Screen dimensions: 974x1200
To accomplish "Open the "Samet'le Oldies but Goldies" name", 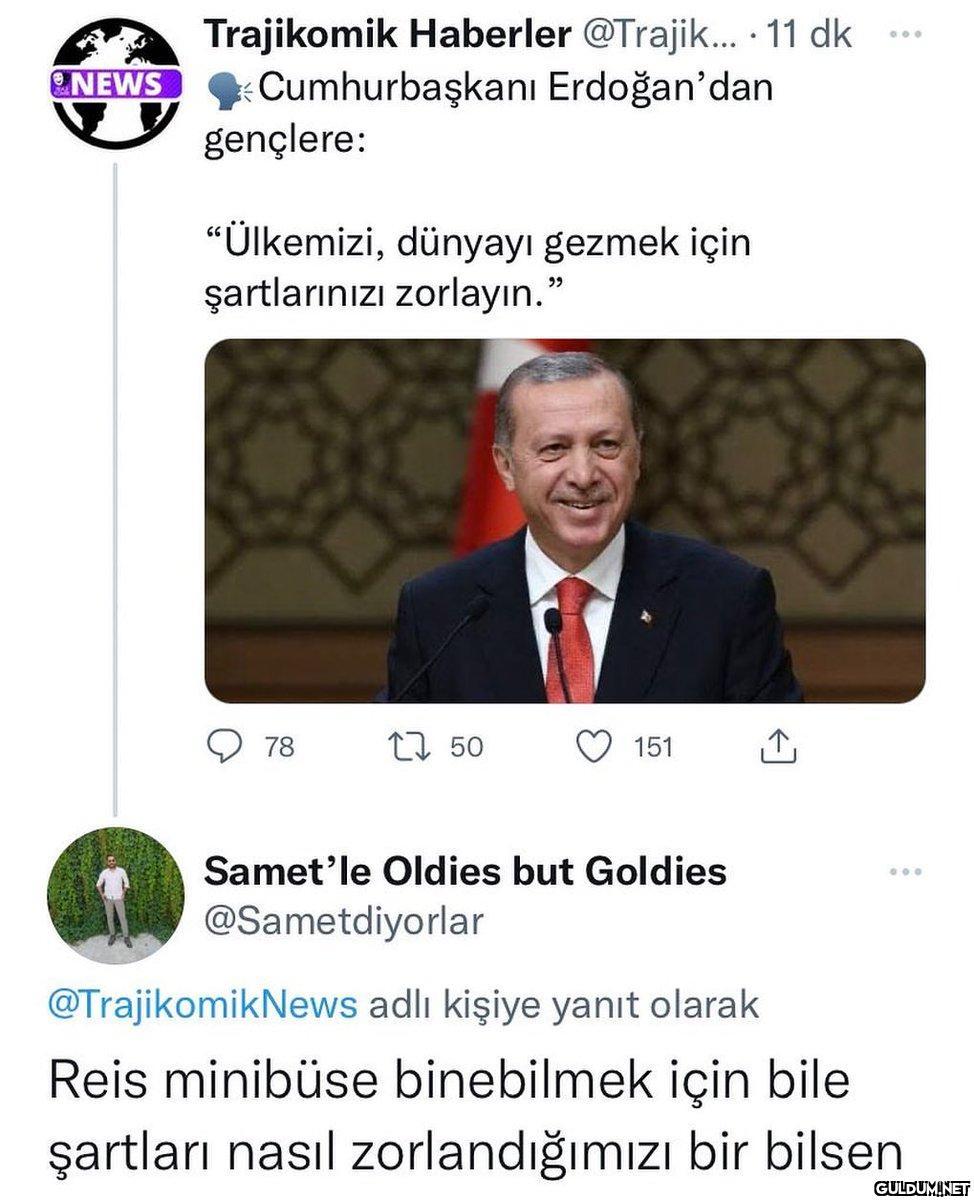I will (465, 871).
